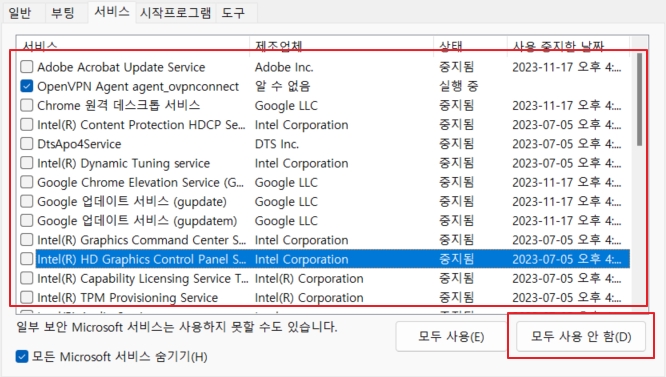Image resolution: width=666 pixels, height=377 pixels.
Task: Check Intel(R) TPM Provisioning Service checkbox
Action: [x=27, y=297]
